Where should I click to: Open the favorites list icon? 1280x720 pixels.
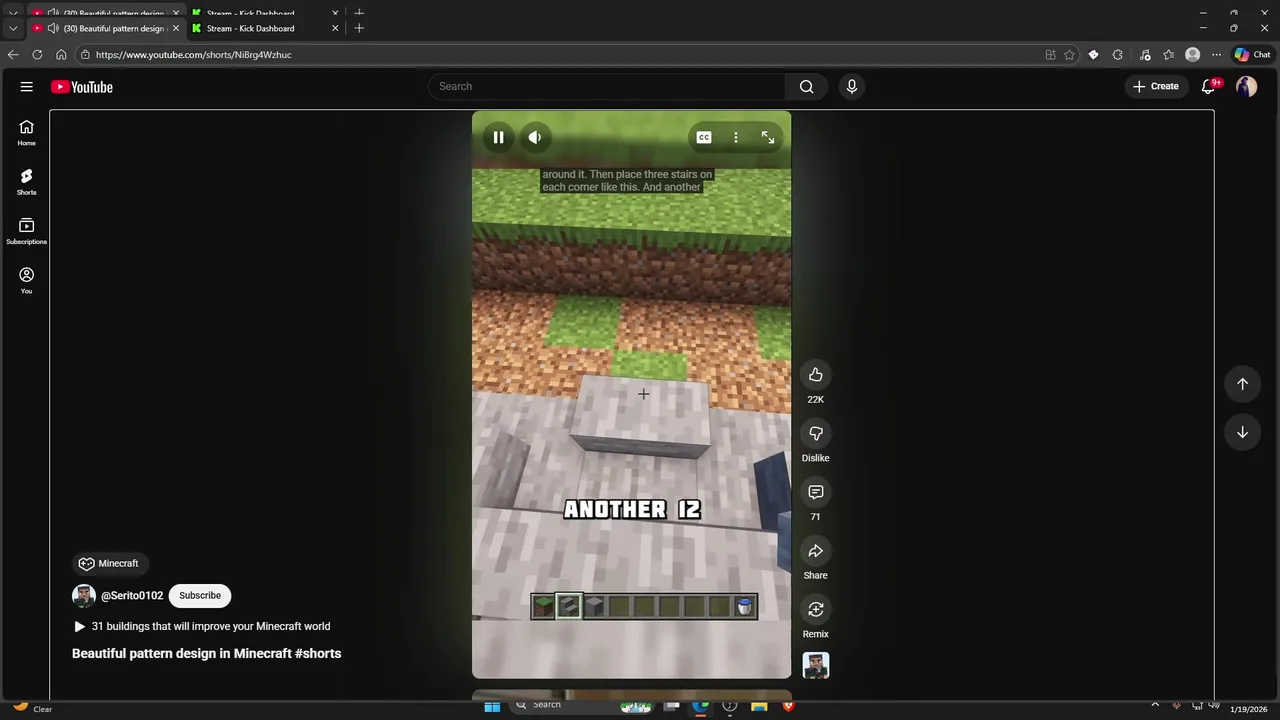coord(1169,55)
